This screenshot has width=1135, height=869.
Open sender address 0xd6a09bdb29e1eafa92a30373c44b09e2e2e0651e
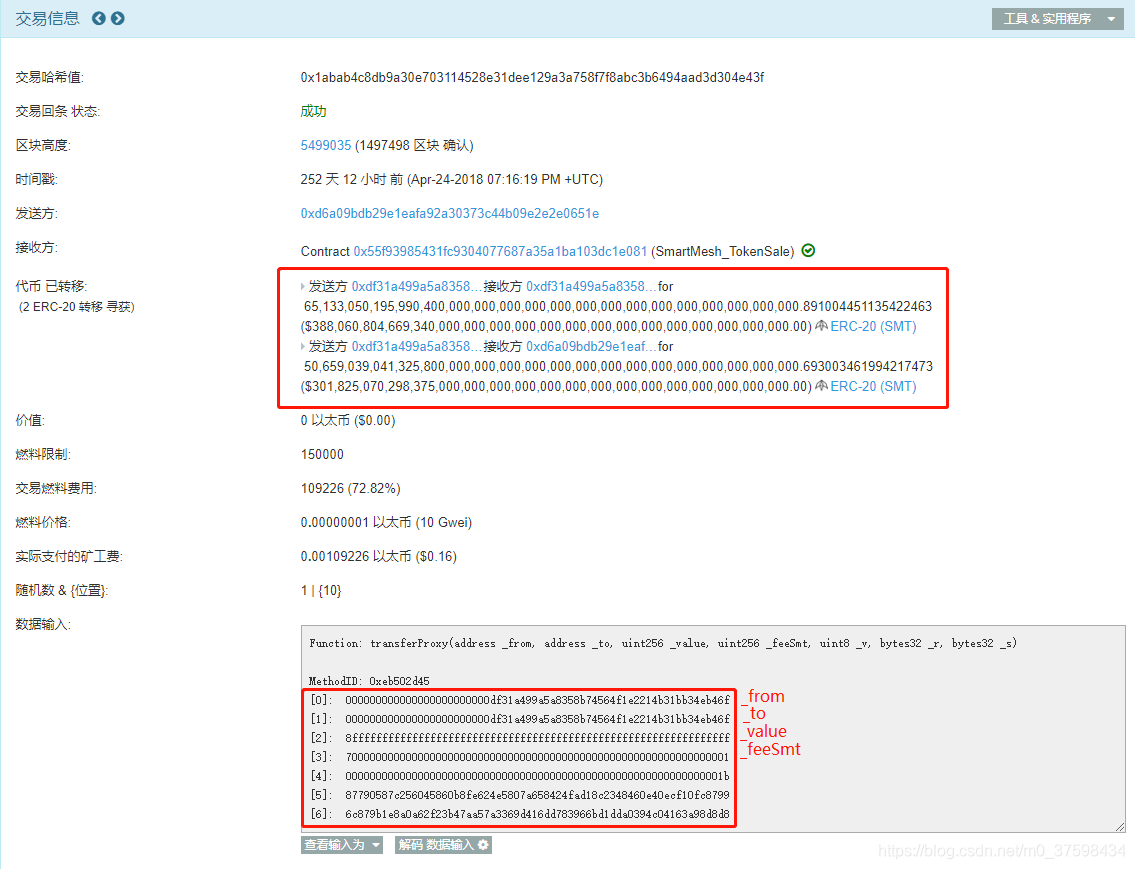point(450,213)
